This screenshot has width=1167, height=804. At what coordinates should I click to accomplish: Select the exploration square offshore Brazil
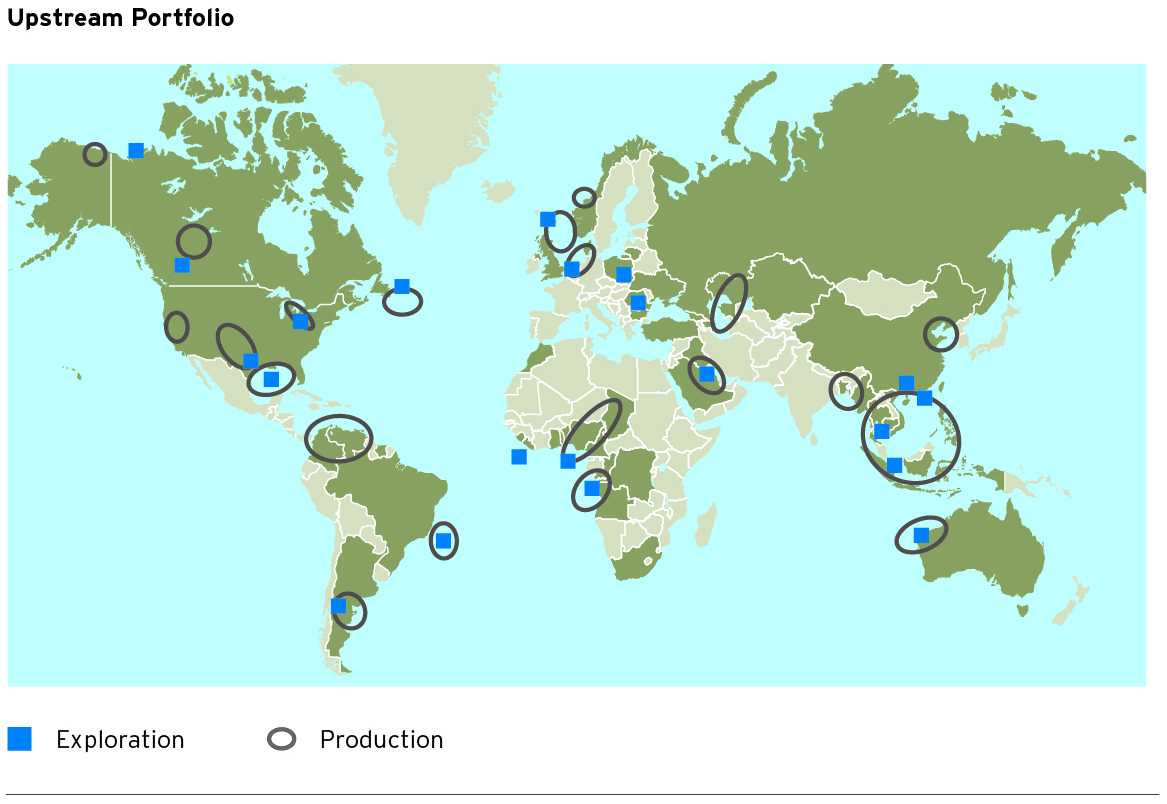point(443,541)
